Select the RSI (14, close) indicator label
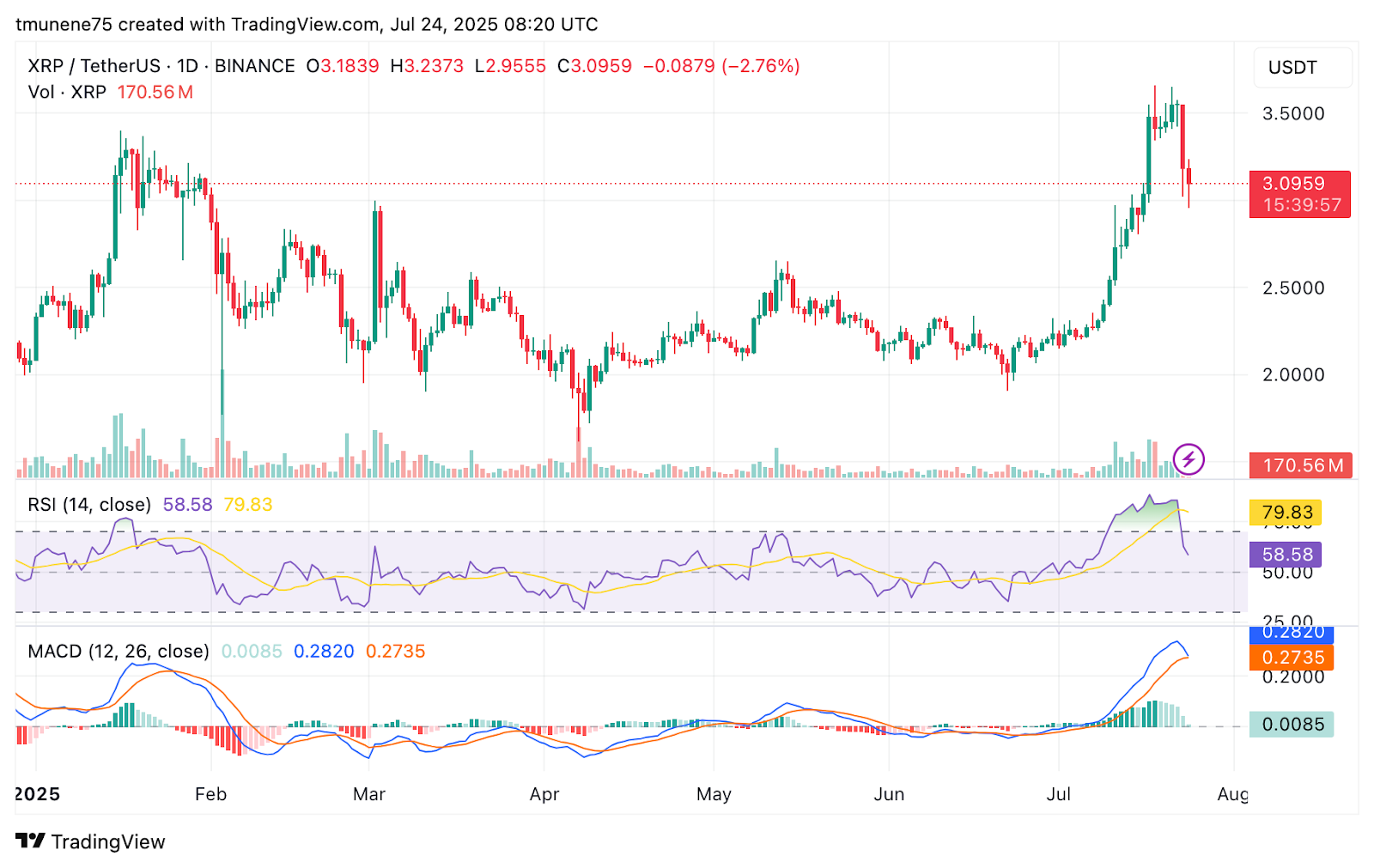The width and height of the screenshot is (1374, 868). (89, 505)
